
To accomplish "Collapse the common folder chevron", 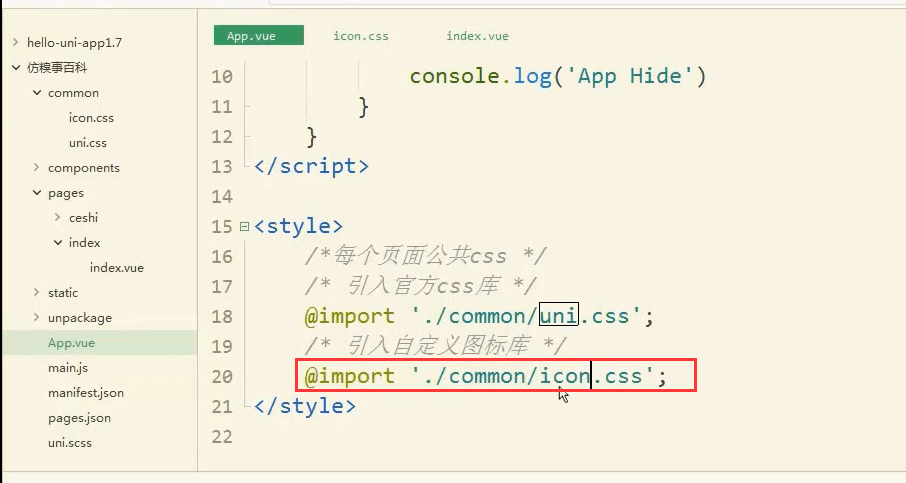I will (x=37, y=92).
